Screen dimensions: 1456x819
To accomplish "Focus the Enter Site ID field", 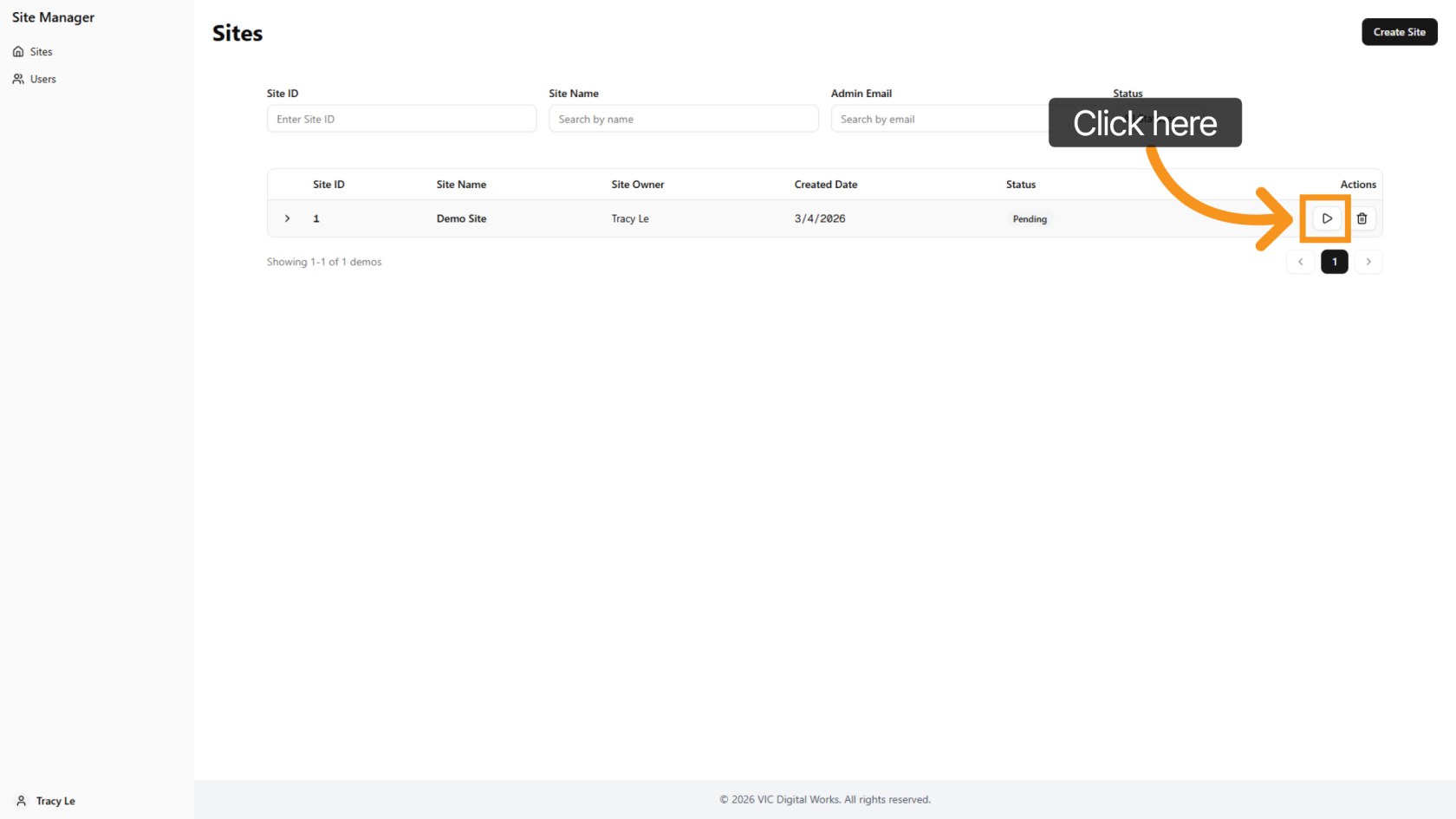I will pyautogui.click(x=401, y=119).
